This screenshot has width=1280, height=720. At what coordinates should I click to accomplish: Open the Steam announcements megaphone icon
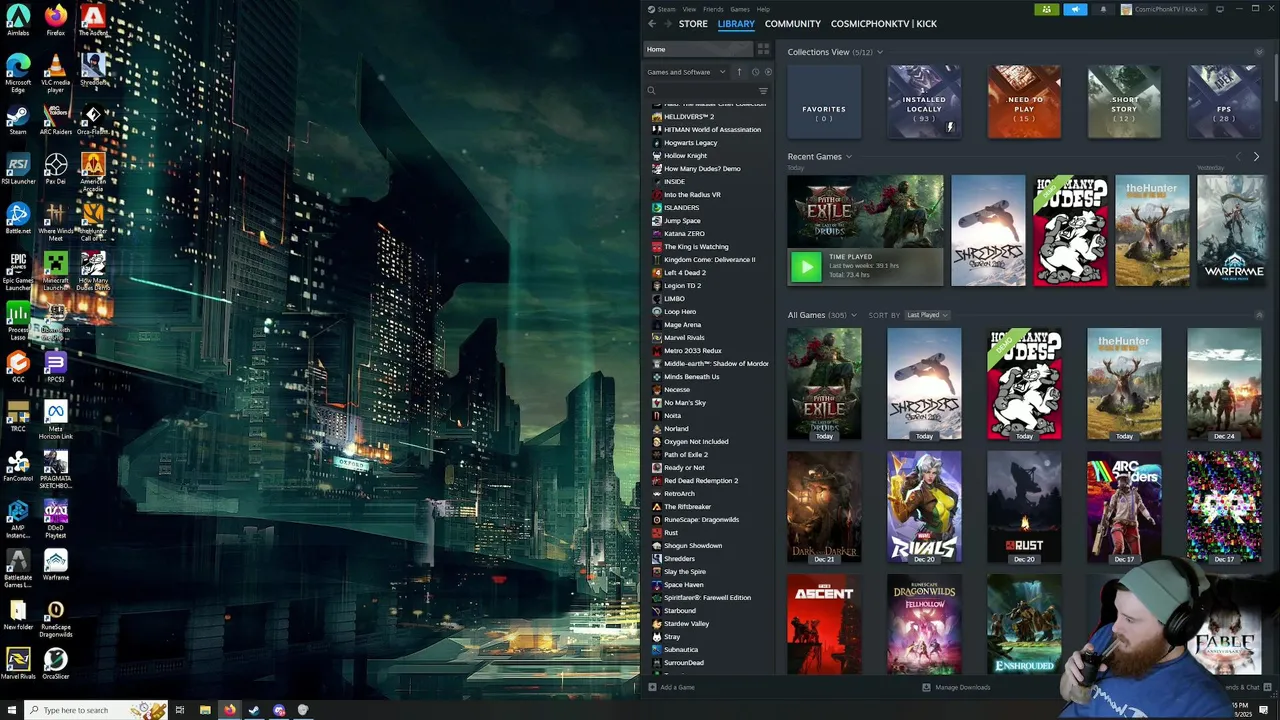[x=1075, y=9]
